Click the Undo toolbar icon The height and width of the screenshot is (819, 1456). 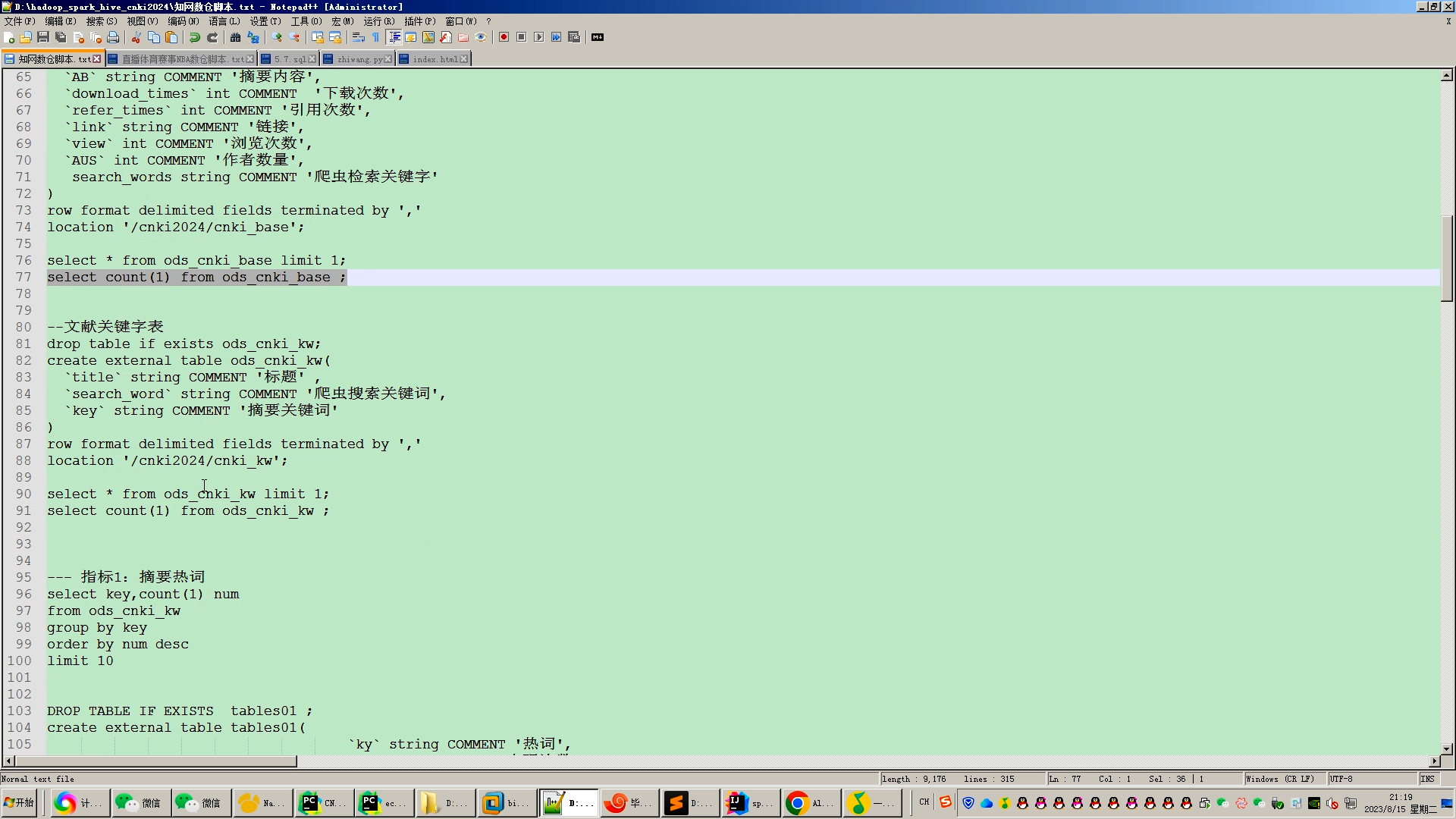[x=195, y=37]
